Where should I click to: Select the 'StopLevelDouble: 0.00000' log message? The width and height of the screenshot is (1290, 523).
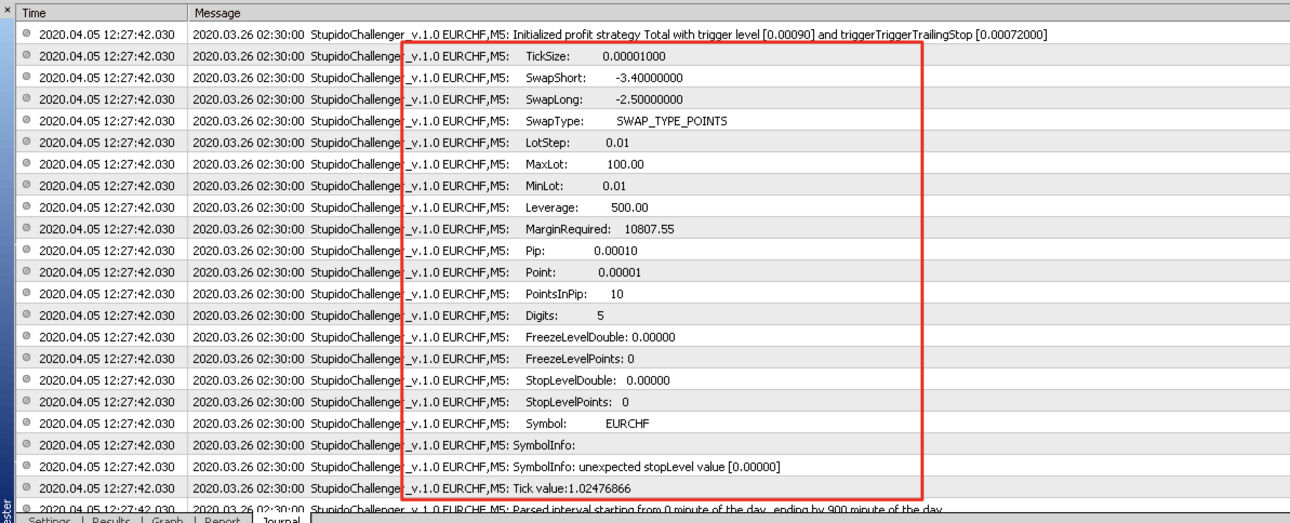(431, 380)
